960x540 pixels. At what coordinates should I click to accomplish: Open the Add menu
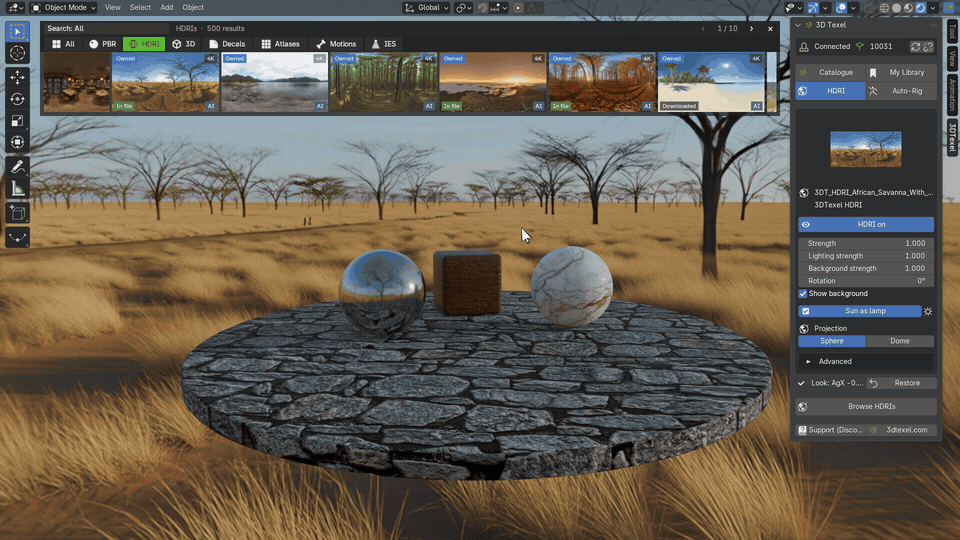[x=167, y=8]
